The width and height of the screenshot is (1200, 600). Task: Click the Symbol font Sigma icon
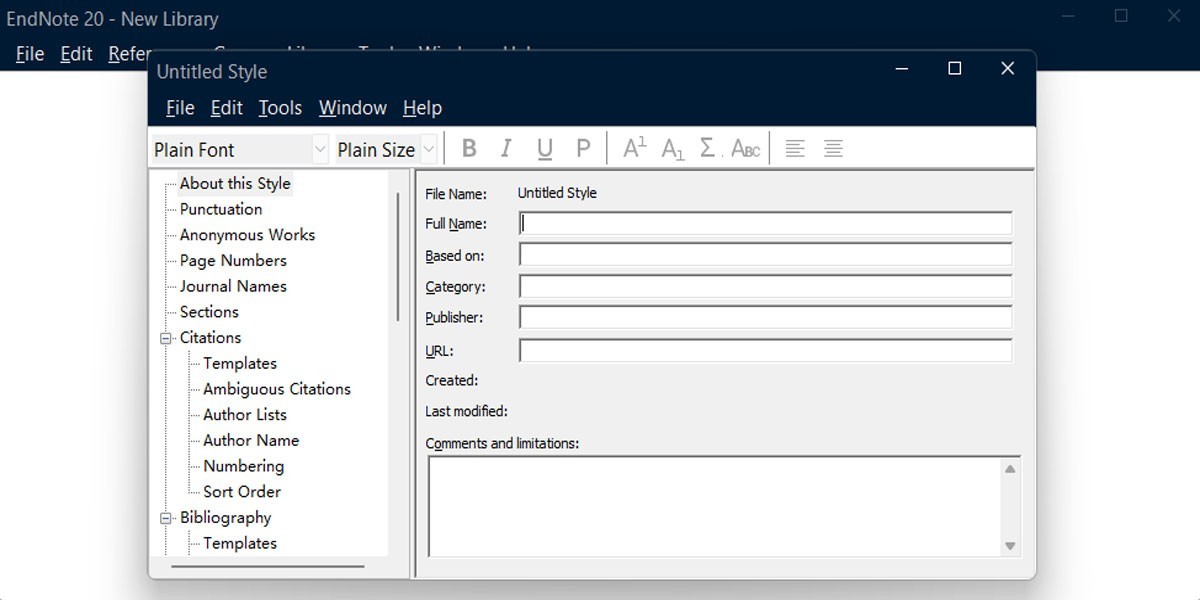[708, 149]
